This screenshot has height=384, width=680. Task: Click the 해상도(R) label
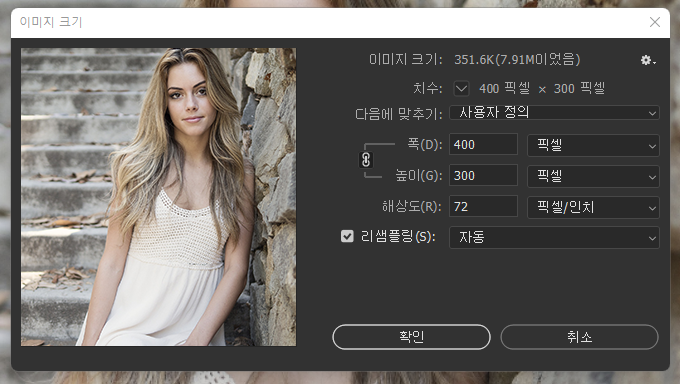pyautogui.click(x=411, y=207)
